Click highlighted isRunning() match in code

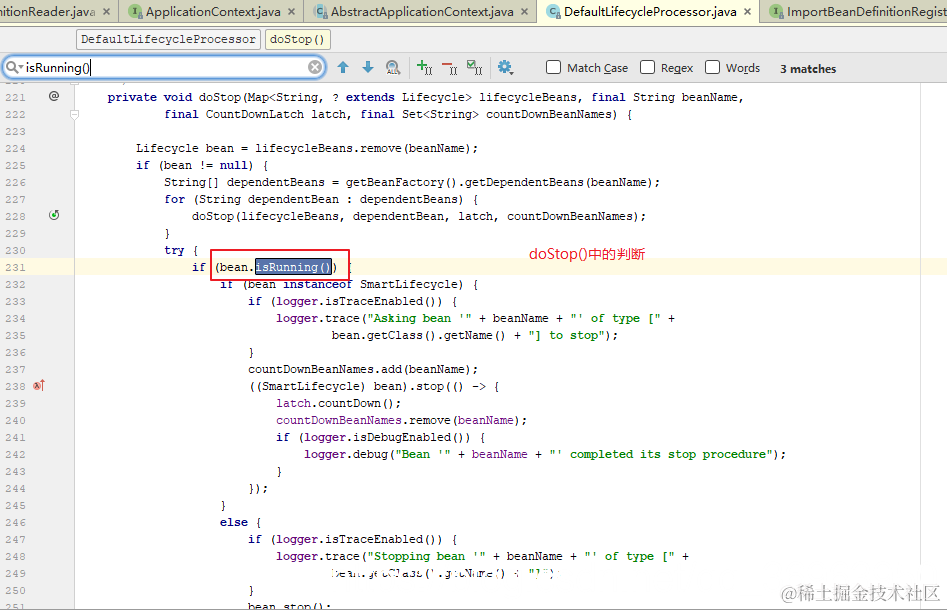tap(294, 267)
